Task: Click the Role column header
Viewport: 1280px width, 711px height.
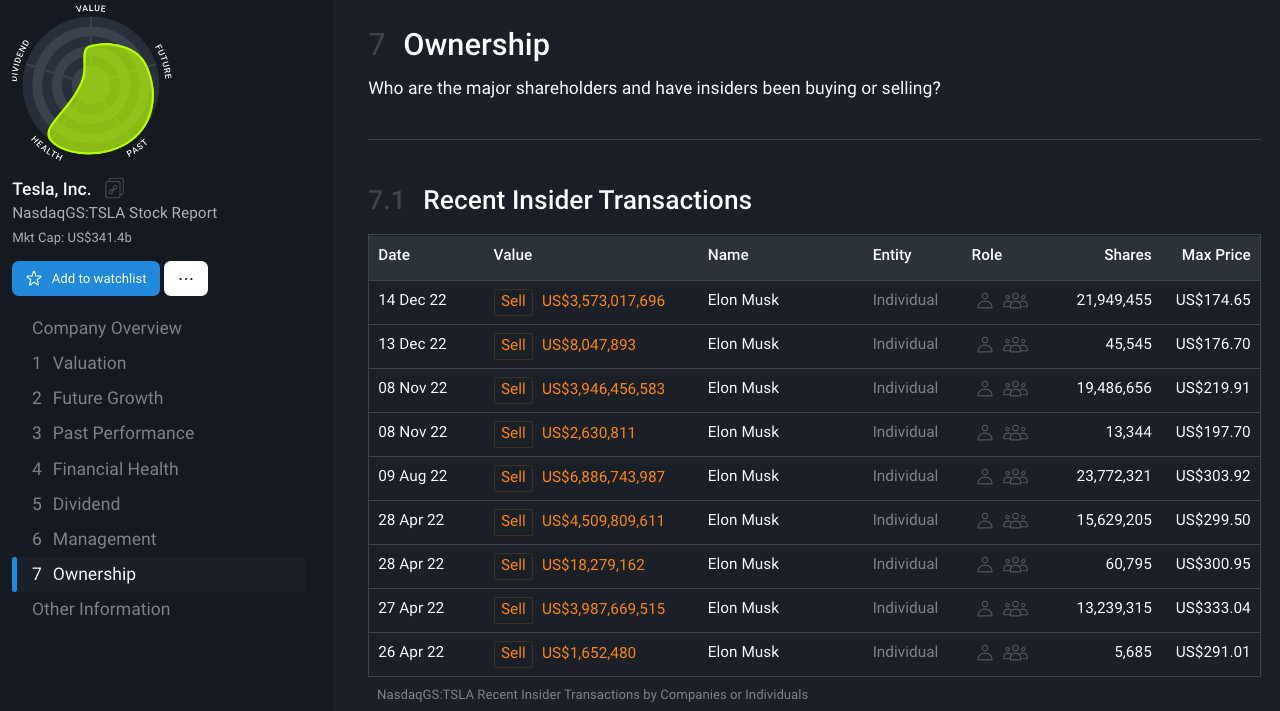Action: tap(987, 255)
